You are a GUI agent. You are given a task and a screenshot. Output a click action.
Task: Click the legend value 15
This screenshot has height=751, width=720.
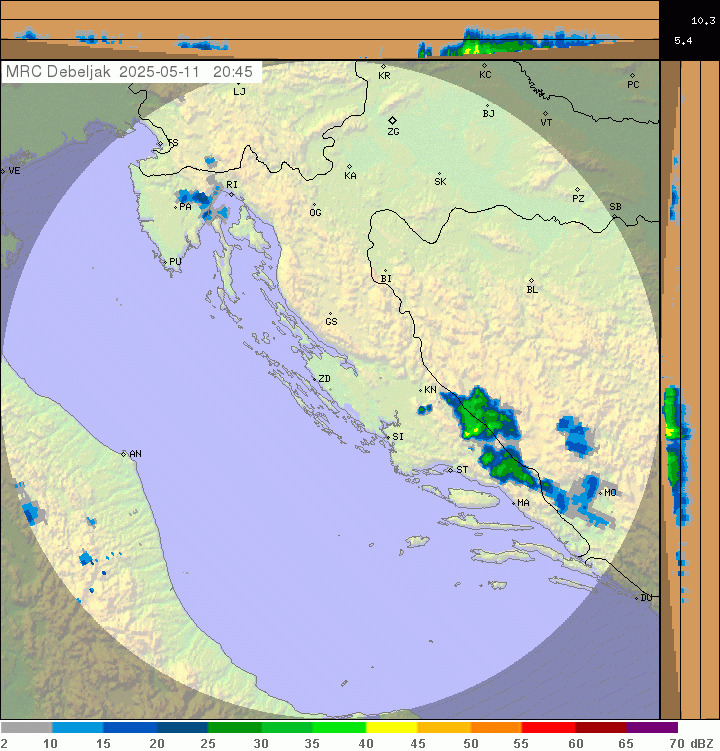[x=103, y=743]
